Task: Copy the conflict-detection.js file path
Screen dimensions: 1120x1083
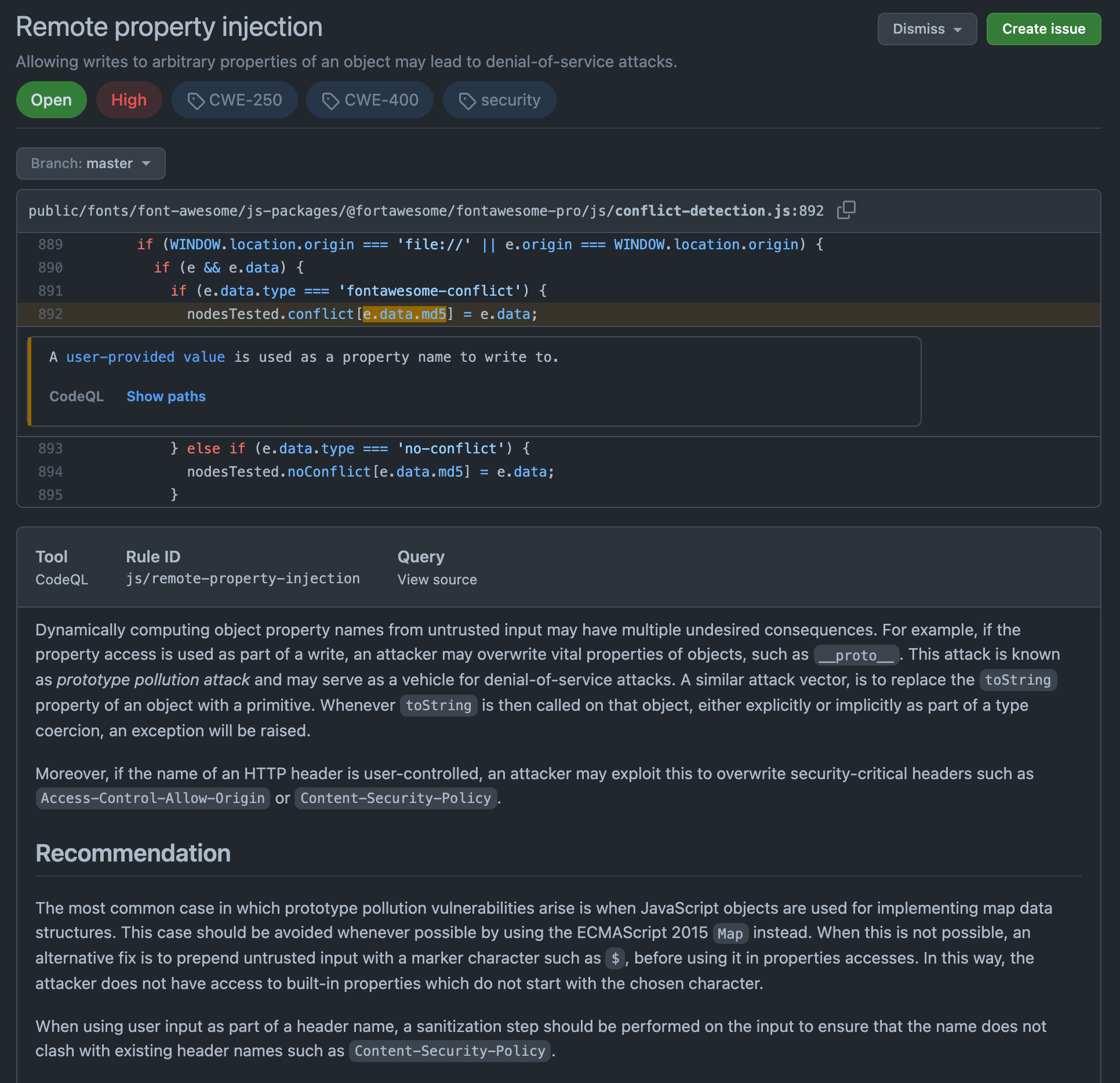Action: tap(846, 210)
